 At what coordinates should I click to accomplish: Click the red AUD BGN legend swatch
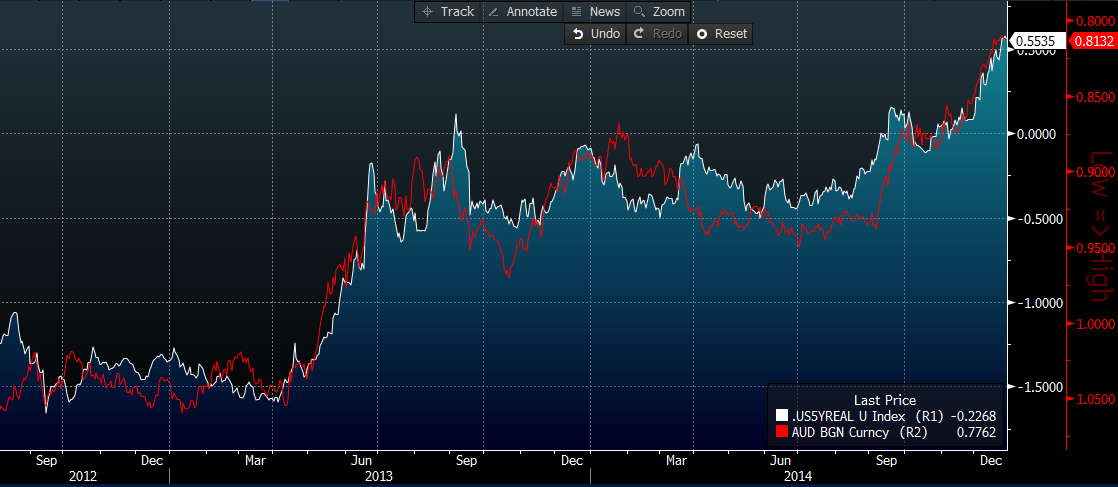[x=781, y=432]
